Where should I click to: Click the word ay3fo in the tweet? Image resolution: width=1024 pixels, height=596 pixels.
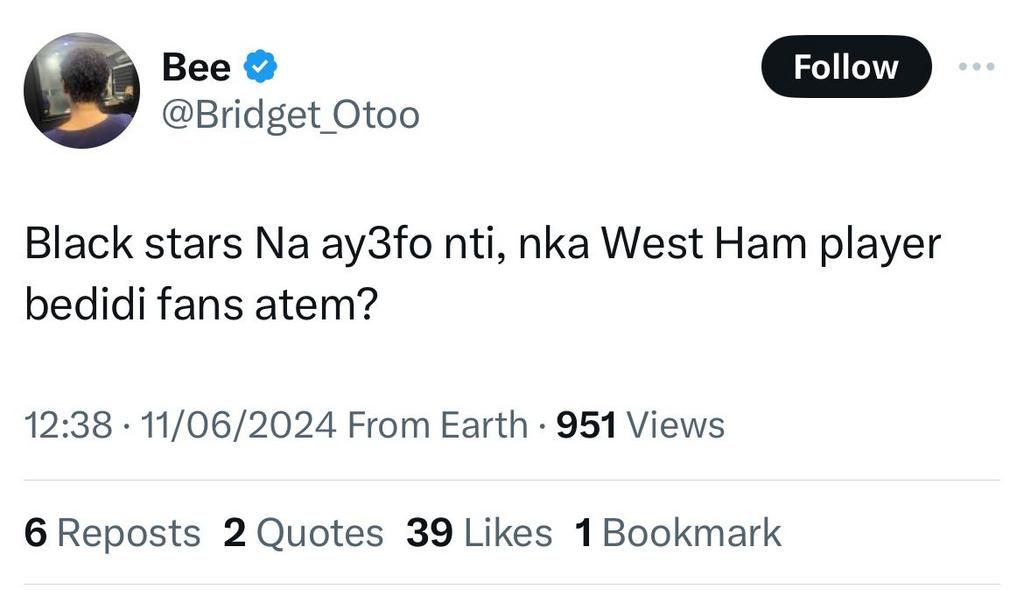pyautogui.click(x=347, y=246)
